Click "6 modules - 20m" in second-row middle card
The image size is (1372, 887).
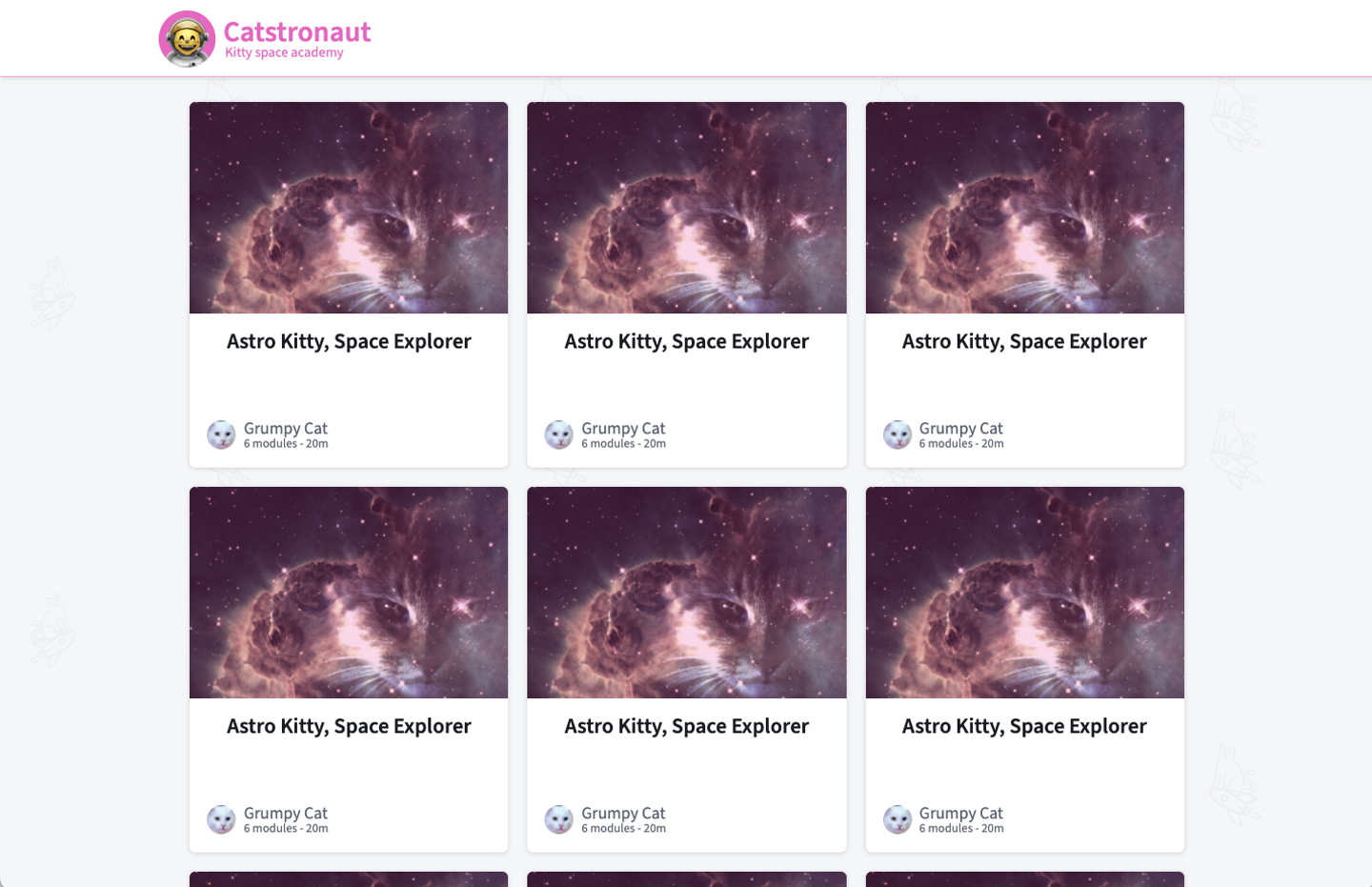(624, 829)
